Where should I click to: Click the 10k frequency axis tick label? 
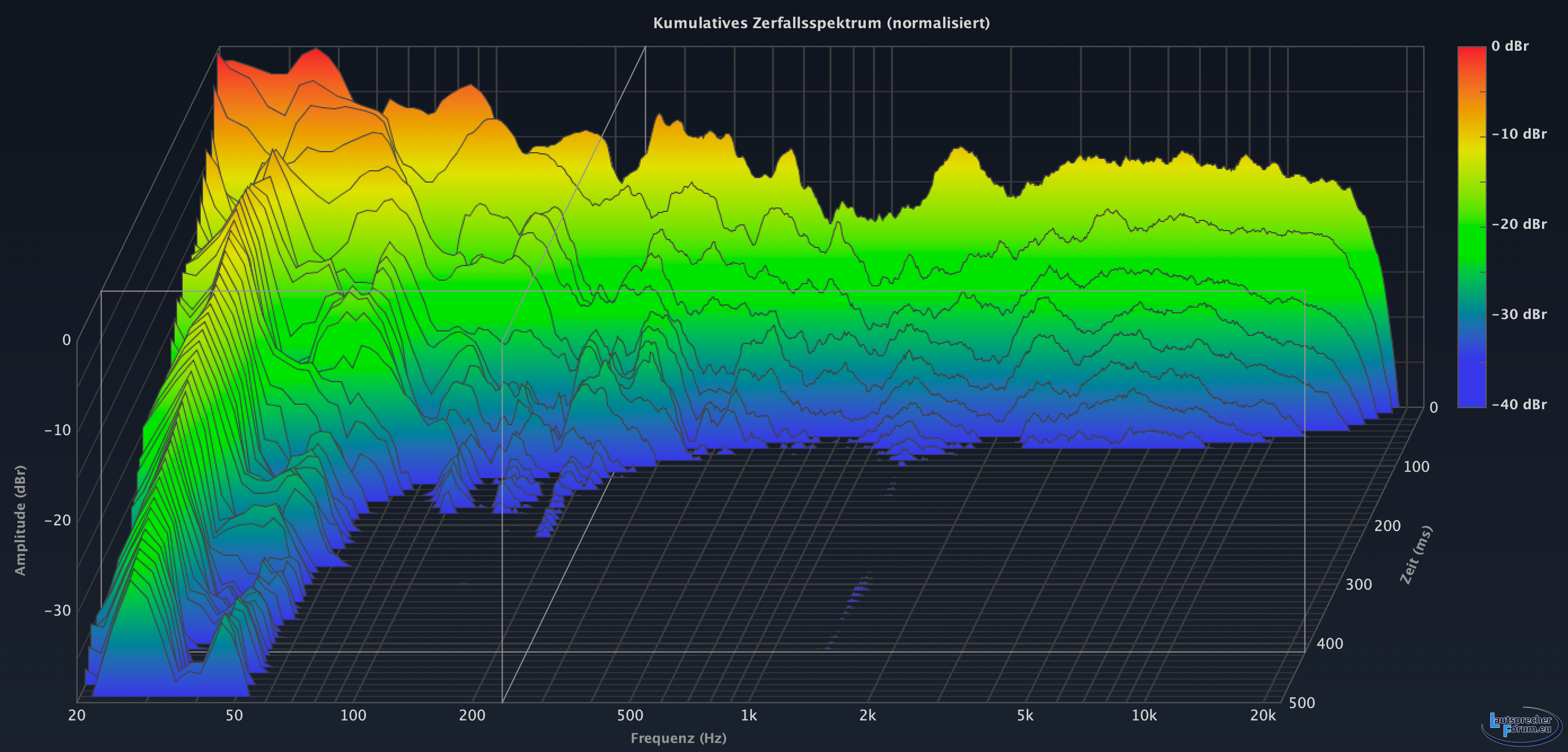tap(1144, 715)
